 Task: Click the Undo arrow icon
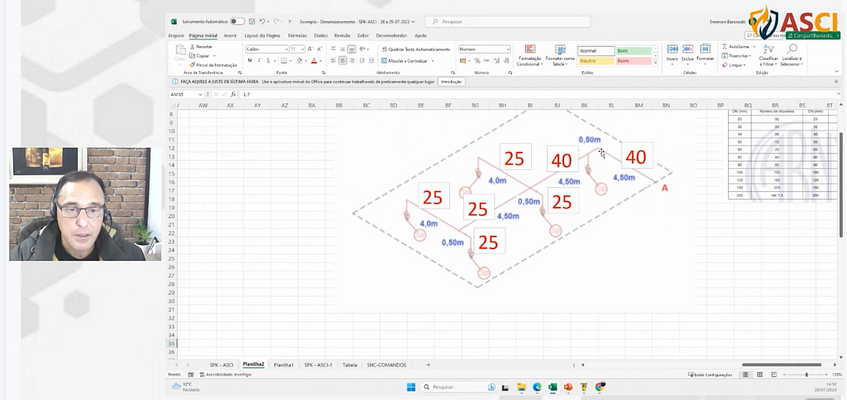(x=262, y=22)
